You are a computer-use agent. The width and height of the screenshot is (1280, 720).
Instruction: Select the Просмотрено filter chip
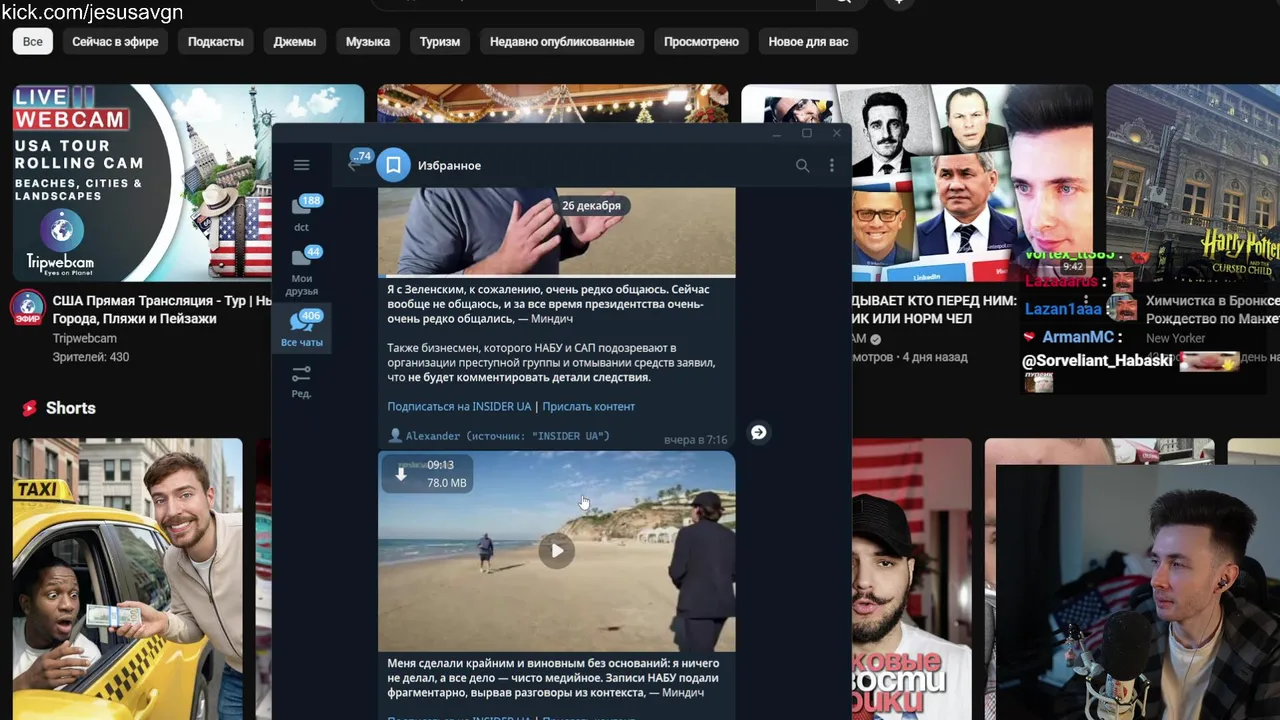coord(702,42)
